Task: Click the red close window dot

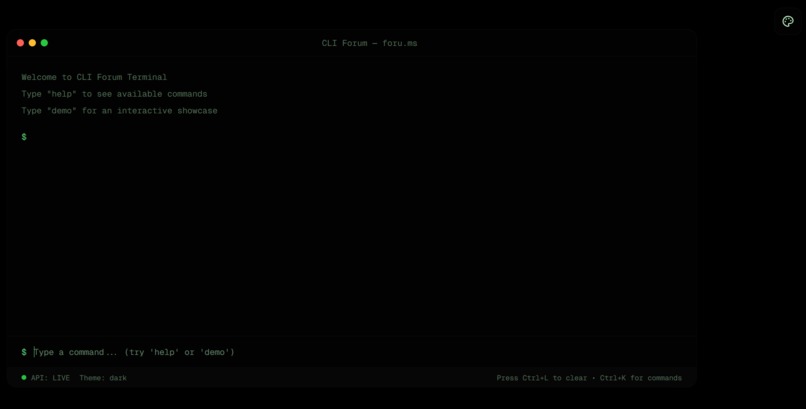Action: pos(21,43)
